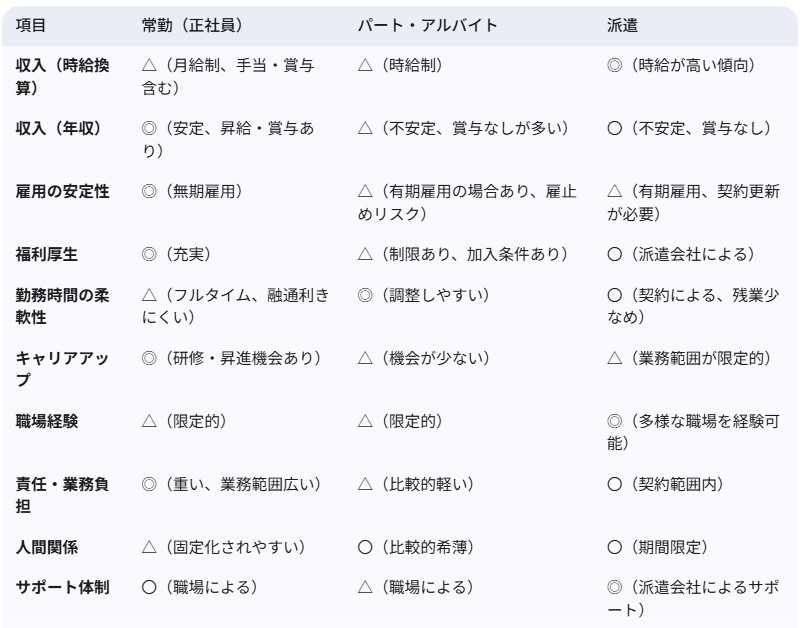Click the double-circle icon beside 派遣会社によるサポート
801x628 pixels.
pyautogui.click(x=615, y=587)
